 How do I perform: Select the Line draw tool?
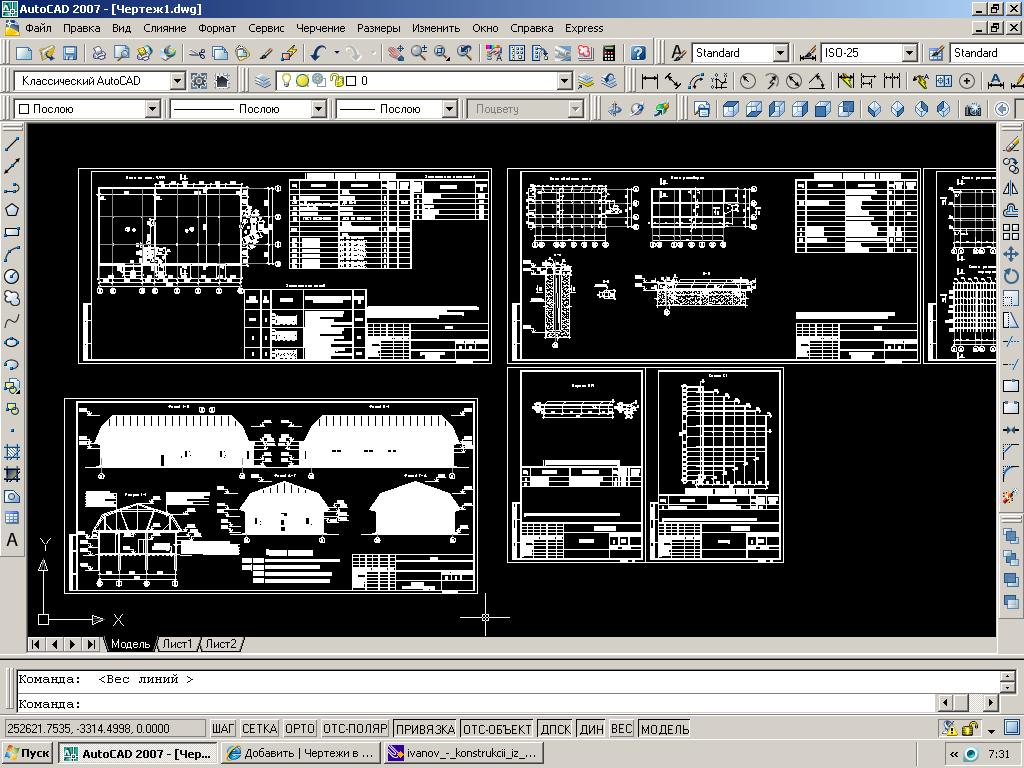tap(12, 144)
